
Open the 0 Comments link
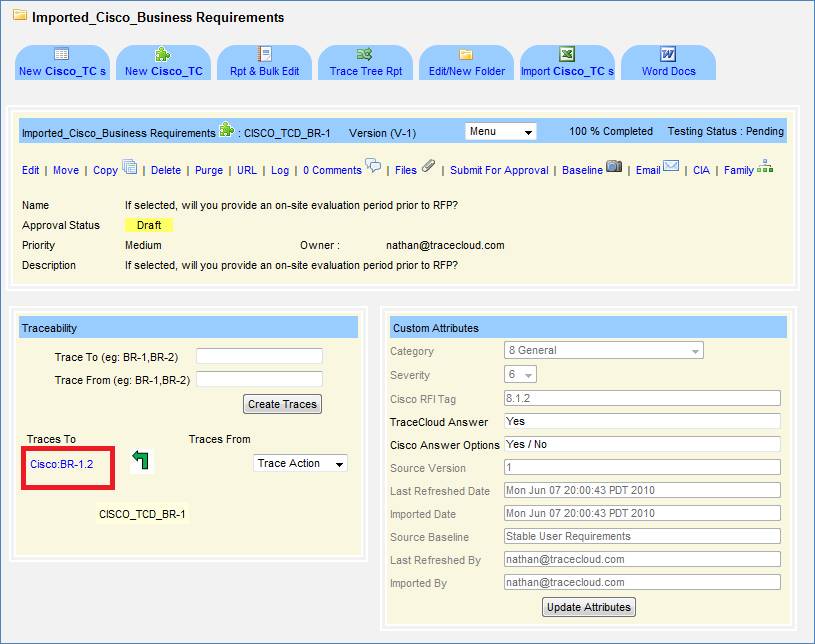(x=332, y=170)
